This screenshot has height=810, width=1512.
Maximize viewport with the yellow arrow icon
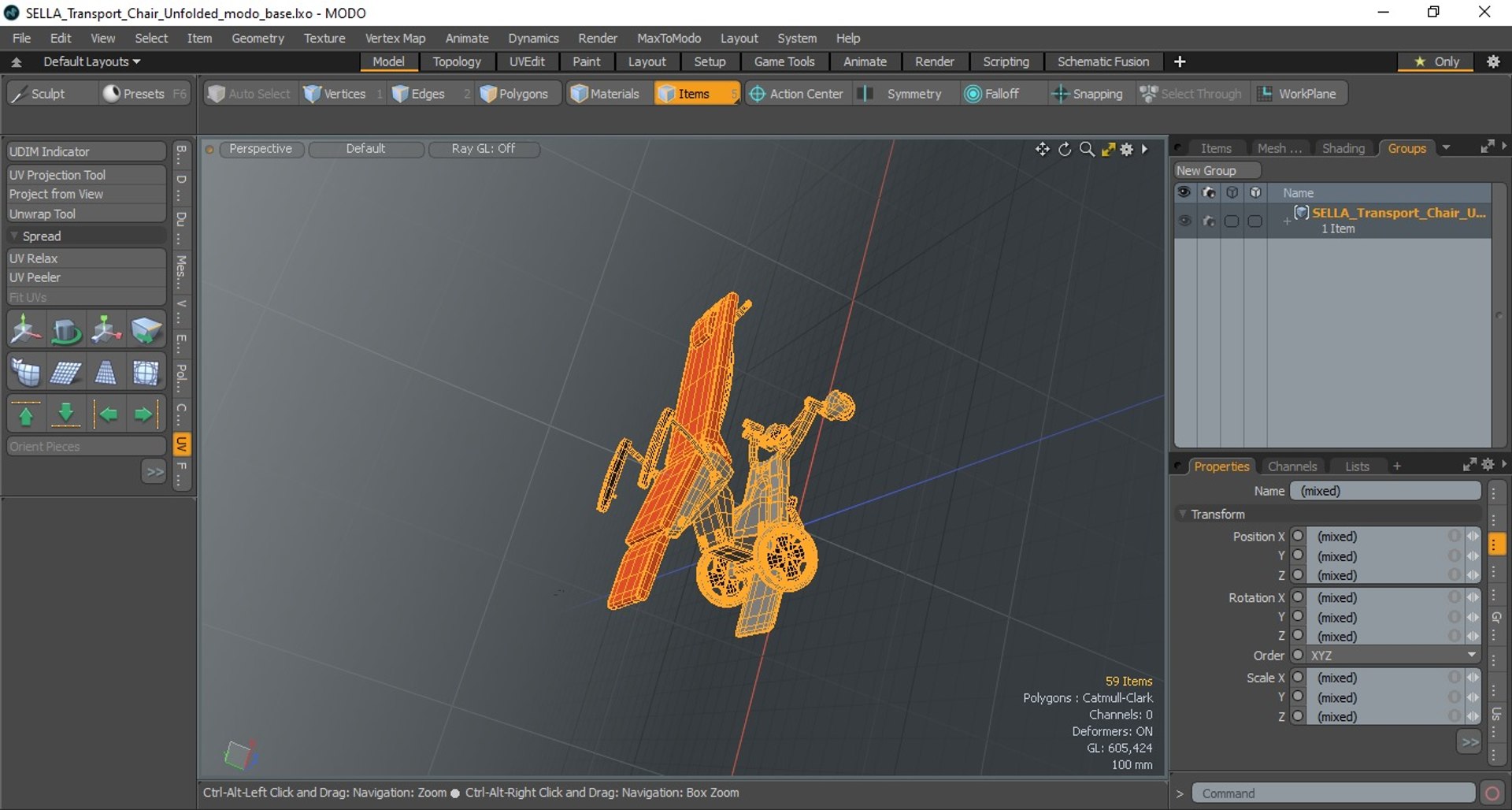point(1108,149)
